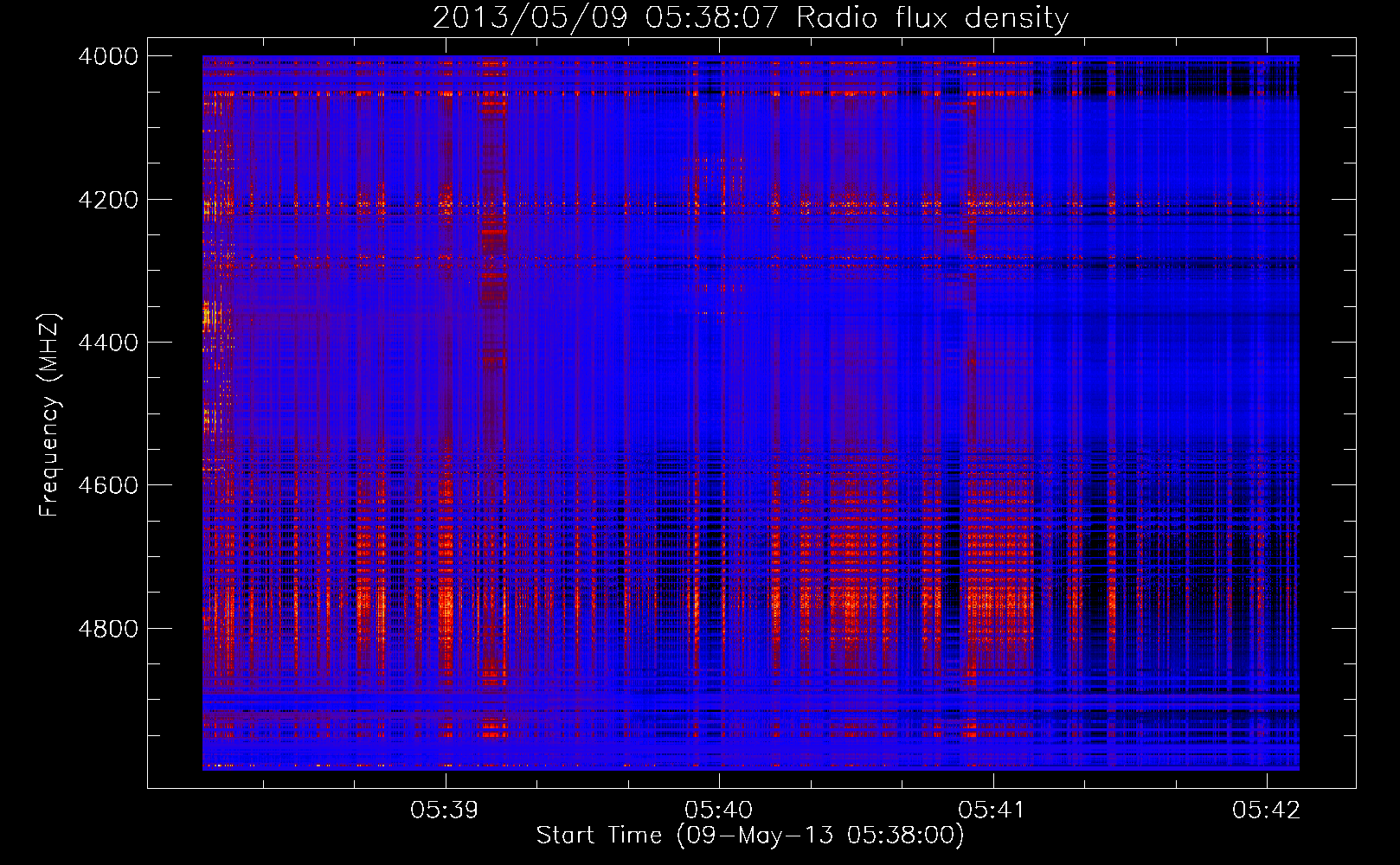
Task: Select the 4800 frequency tick label
Action: point(108,629)
